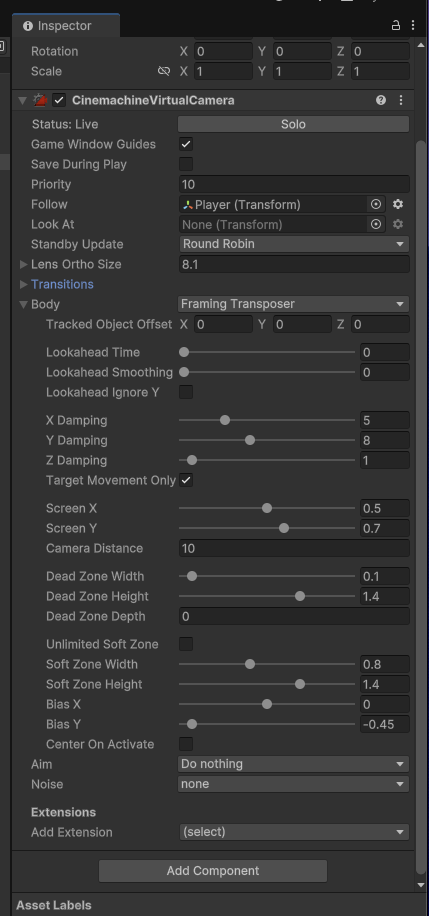The image size is (429, 916).
Task: Open the Inspector tab's three-dot options menu
Action: 413,25
